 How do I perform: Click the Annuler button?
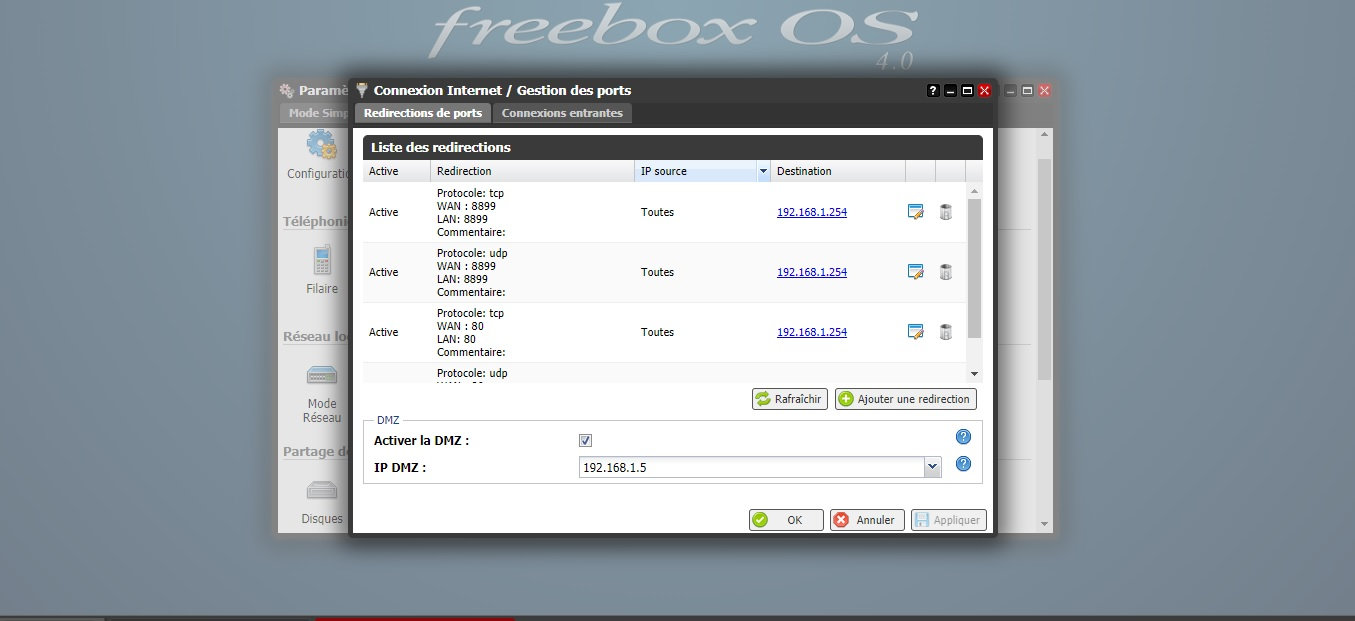[867, 520]
